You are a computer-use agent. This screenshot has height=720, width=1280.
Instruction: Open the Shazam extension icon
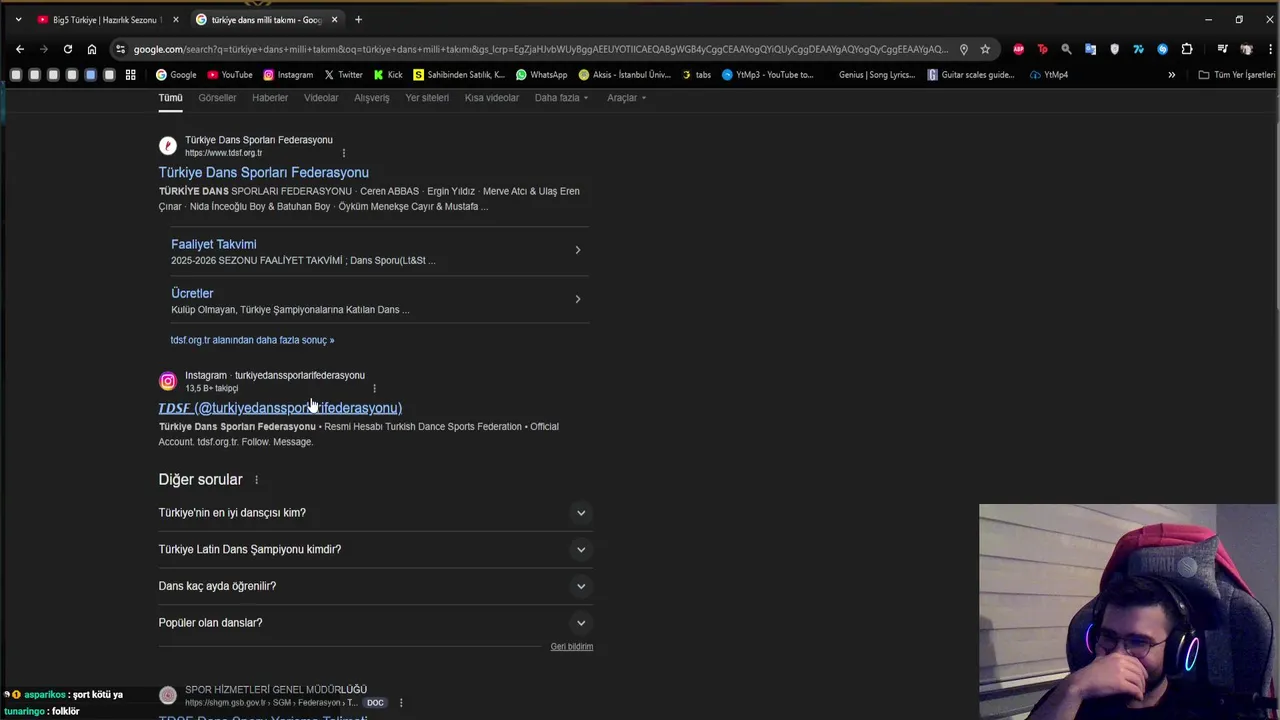pyautogui.click(x=1162, y=49)
